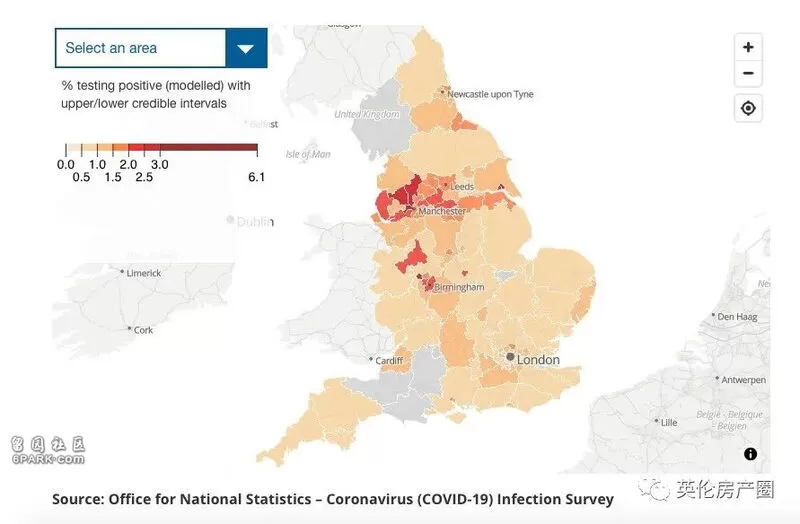The width and height of the screenshot is (800, 524).
Task: Click the Limerick city marker
Action: coord(122,271)
